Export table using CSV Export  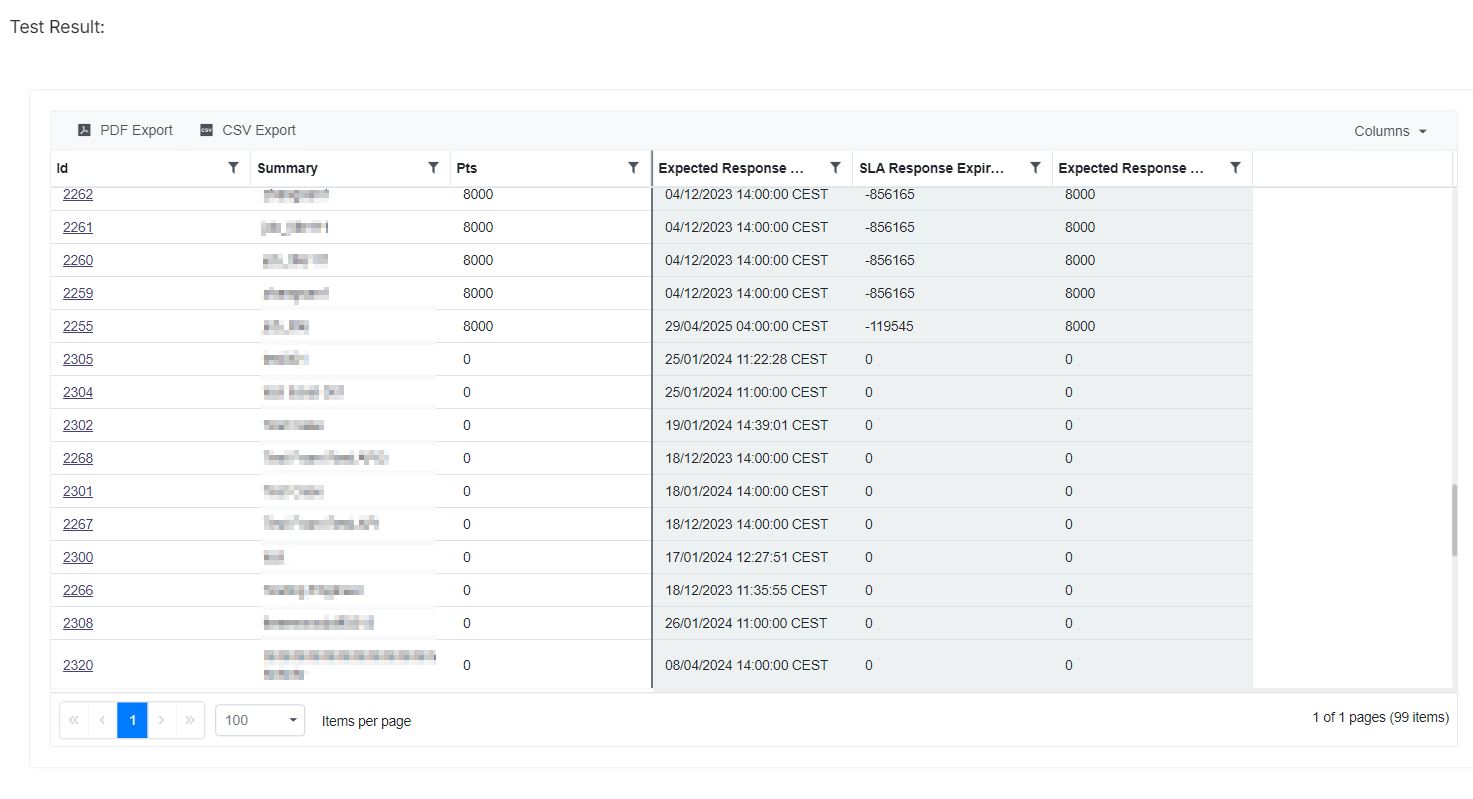point(248,130)
